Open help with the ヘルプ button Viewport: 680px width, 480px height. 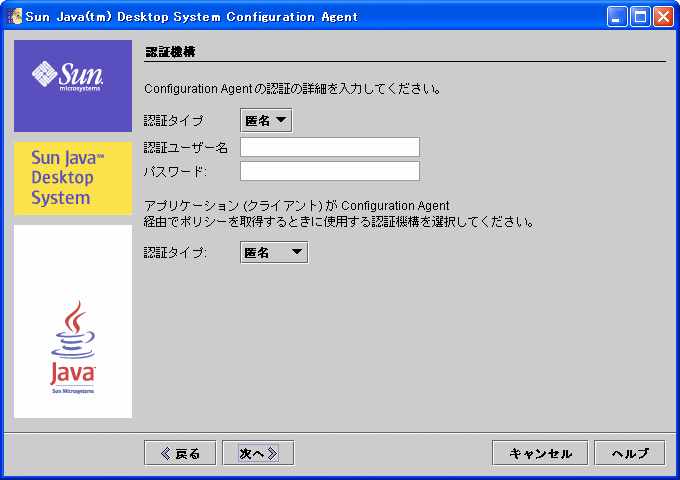pyautogui.click(x=630, y=453)
